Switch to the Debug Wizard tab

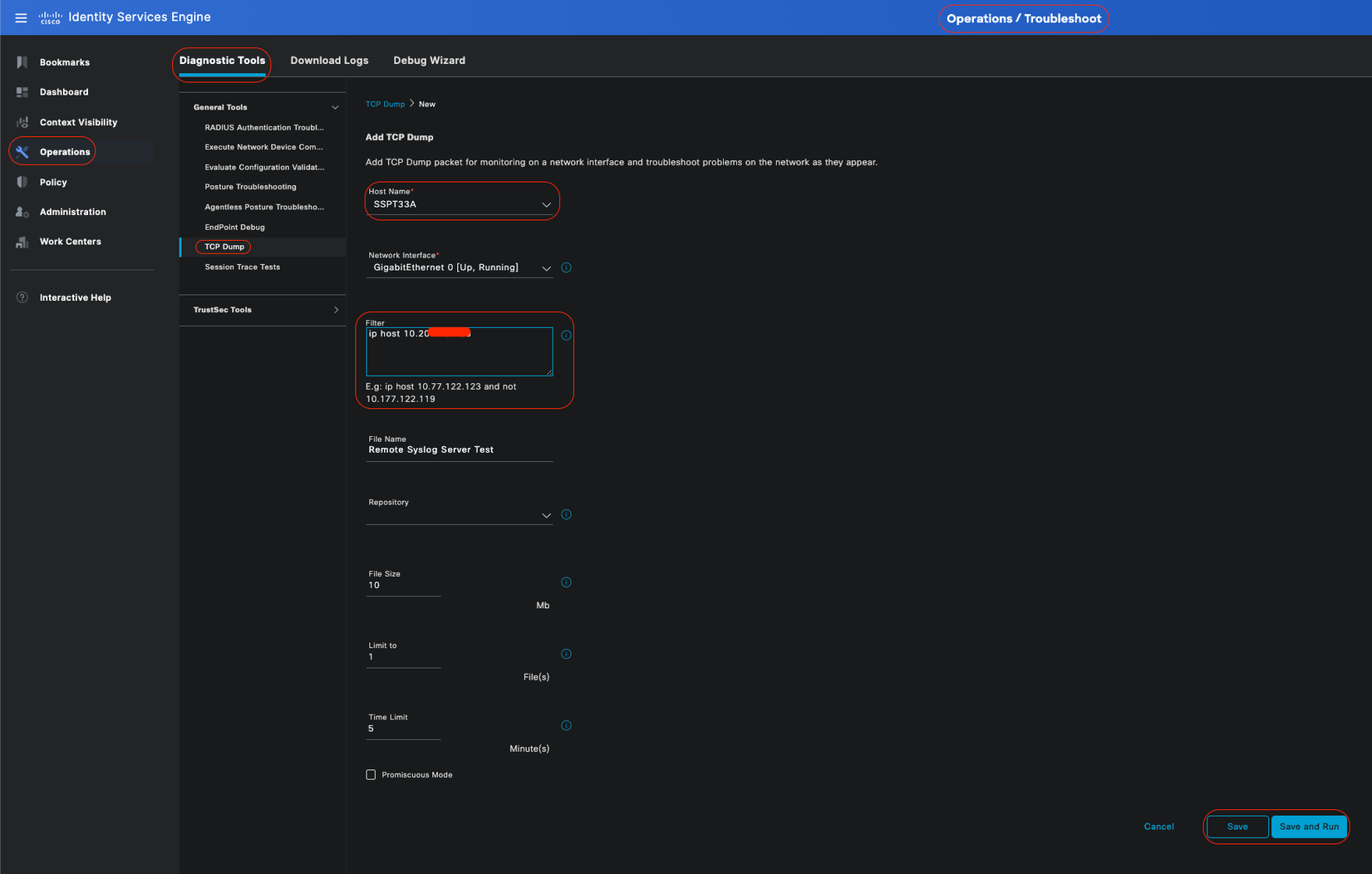pos(429,61)
